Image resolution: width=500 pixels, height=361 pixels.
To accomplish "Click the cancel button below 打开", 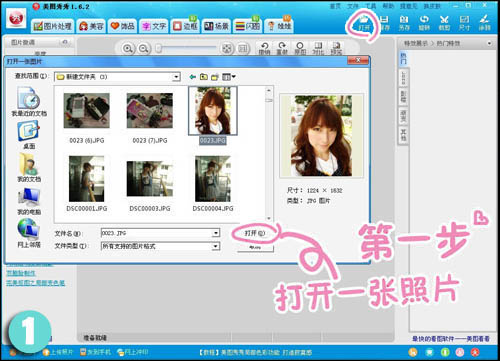I will 255,248.
